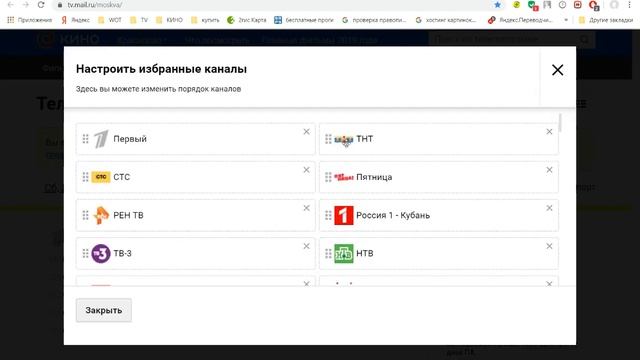This screenshot has height=360, width=640.
Task: Bookmark this page with star icon
Action: [x=497, y=5]
